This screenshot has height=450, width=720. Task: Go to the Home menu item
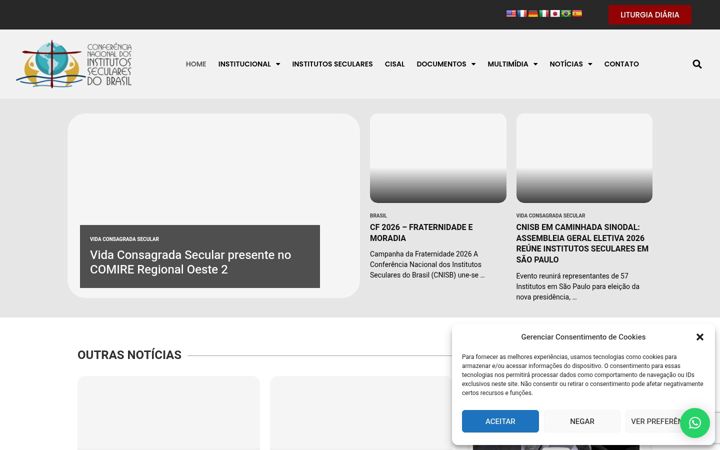[196, 64]
